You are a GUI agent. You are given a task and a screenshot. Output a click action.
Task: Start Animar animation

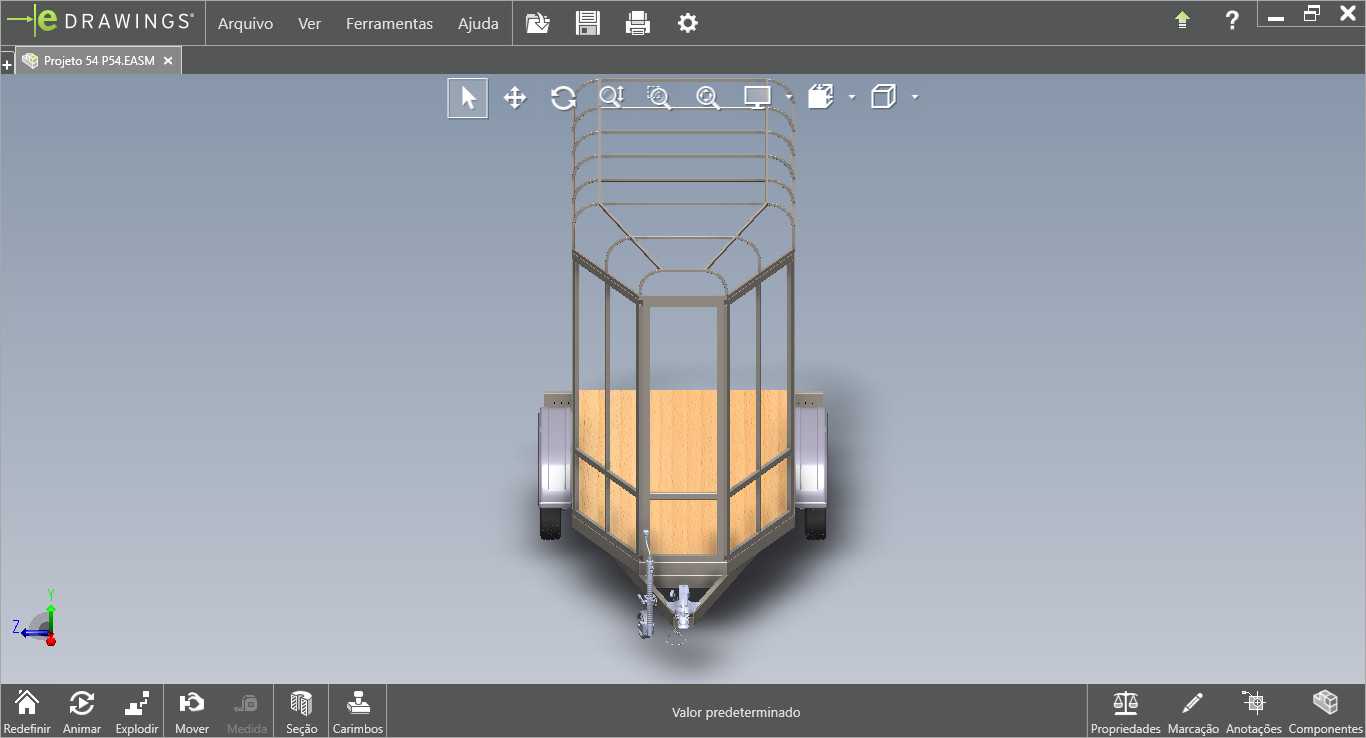(82, 711)
